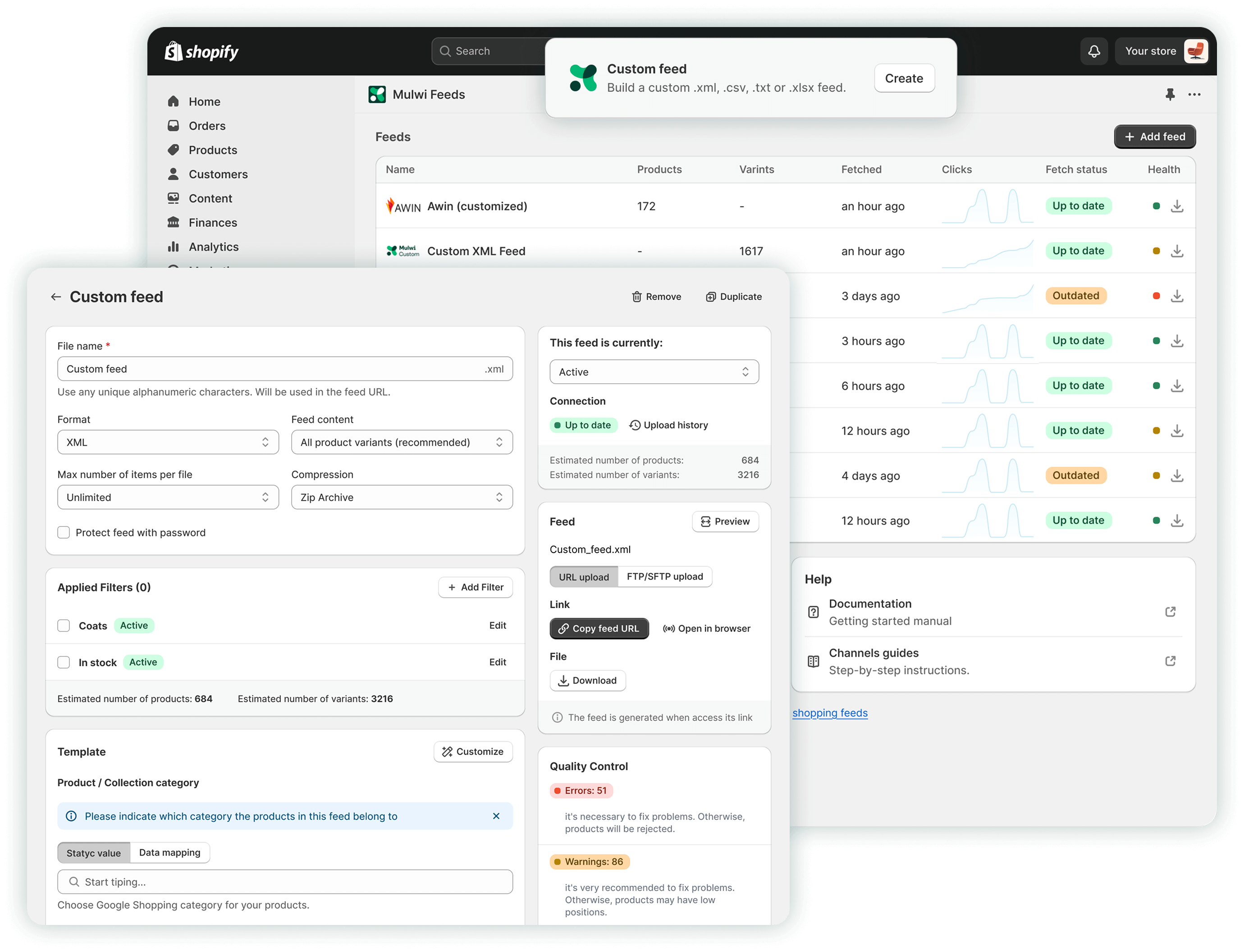Change feed status Active dropdown
The width and height of the screenshot is (1244, 952).
pos(654,372)
